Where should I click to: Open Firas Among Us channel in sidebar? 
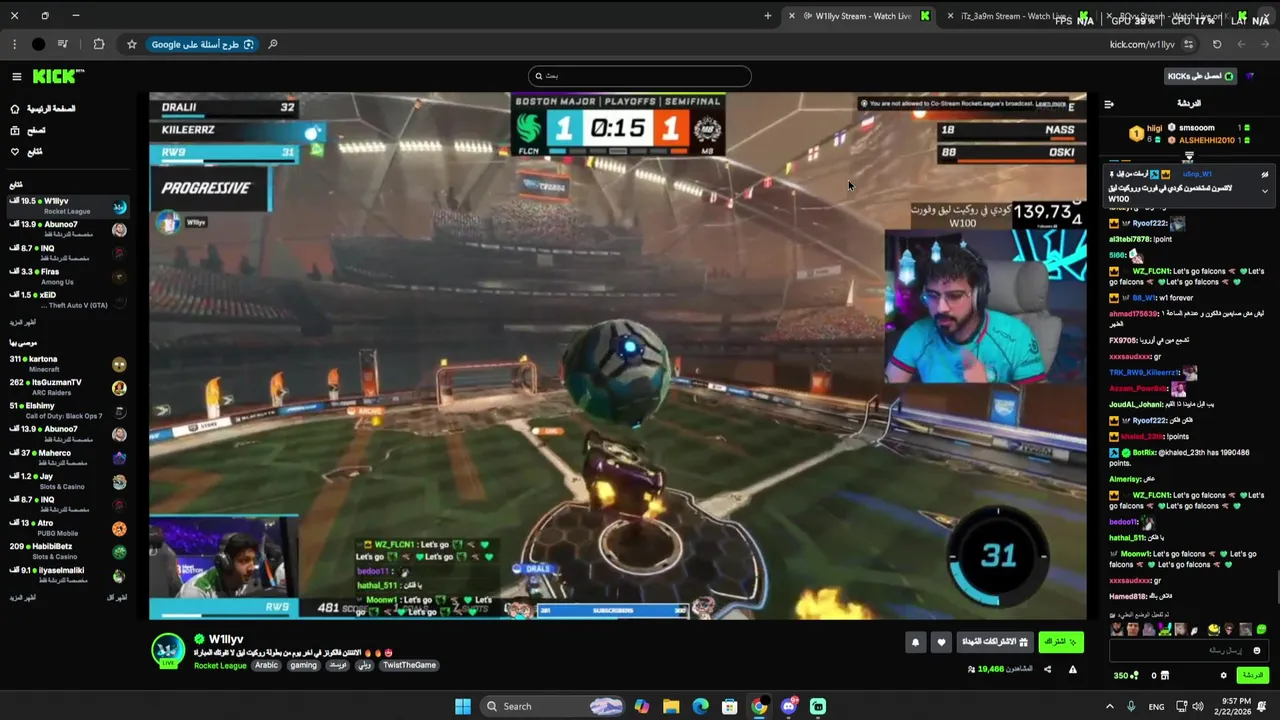click(x=68, y=277)
